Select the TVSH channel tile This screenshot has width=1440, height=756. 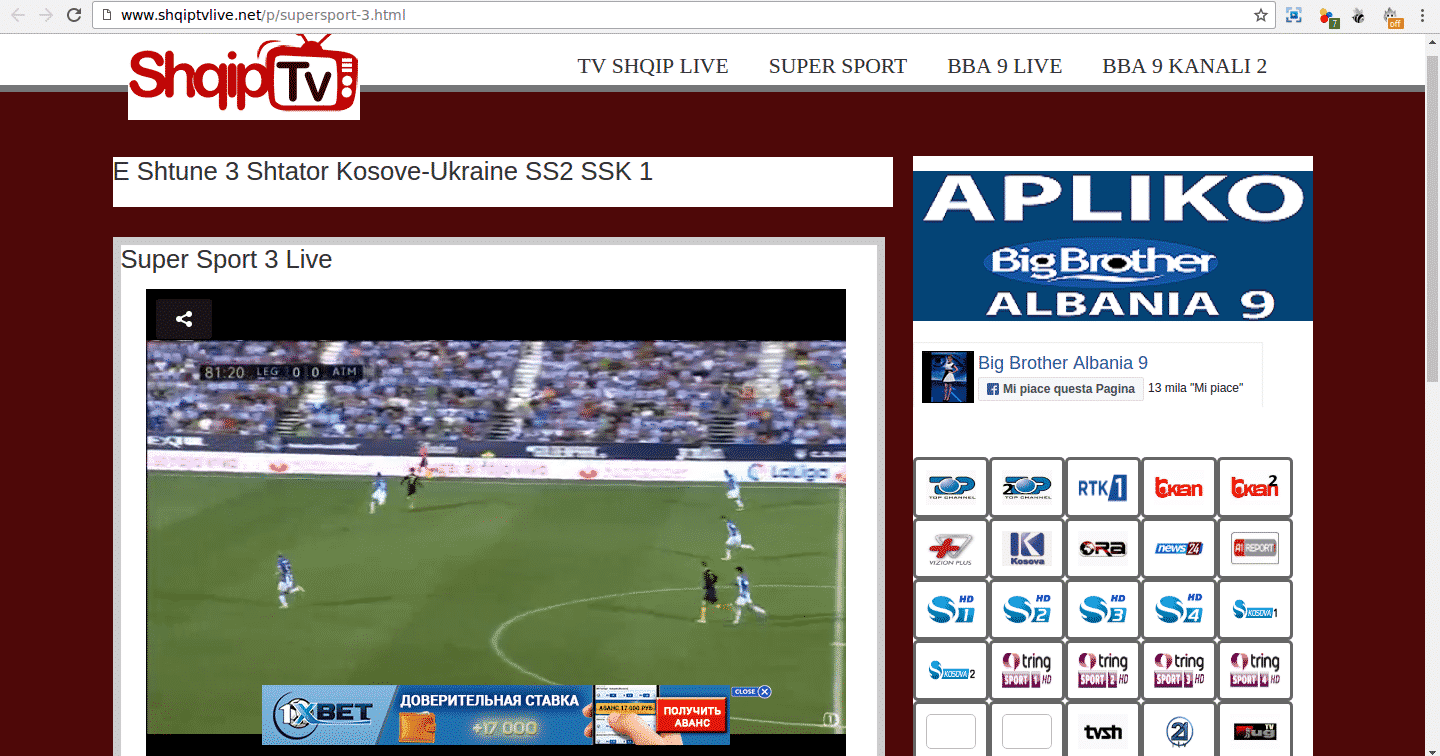[x=1103, y=730]
